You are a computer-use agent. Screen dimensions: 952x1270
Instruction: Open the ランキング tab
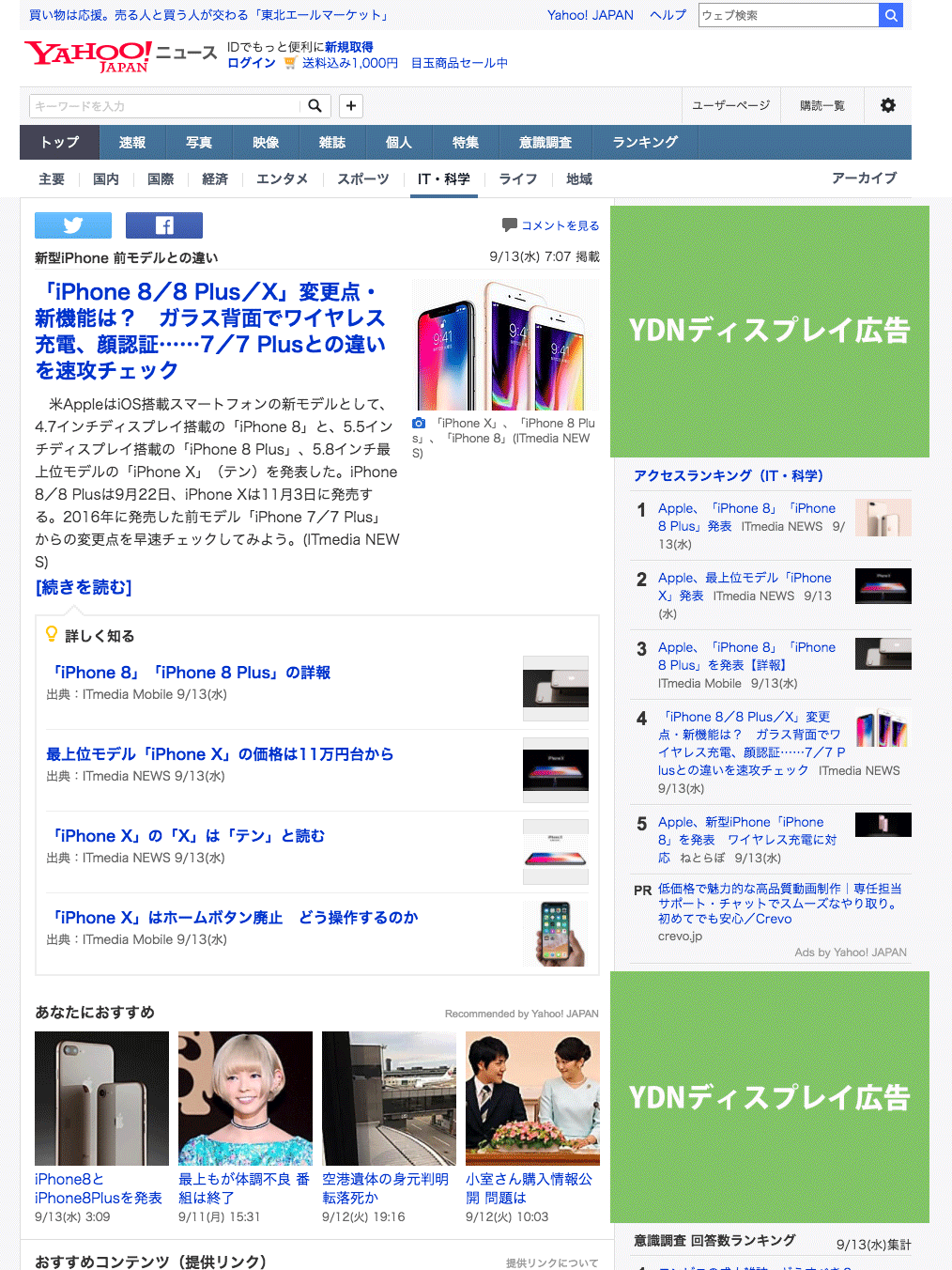point(645,142)
